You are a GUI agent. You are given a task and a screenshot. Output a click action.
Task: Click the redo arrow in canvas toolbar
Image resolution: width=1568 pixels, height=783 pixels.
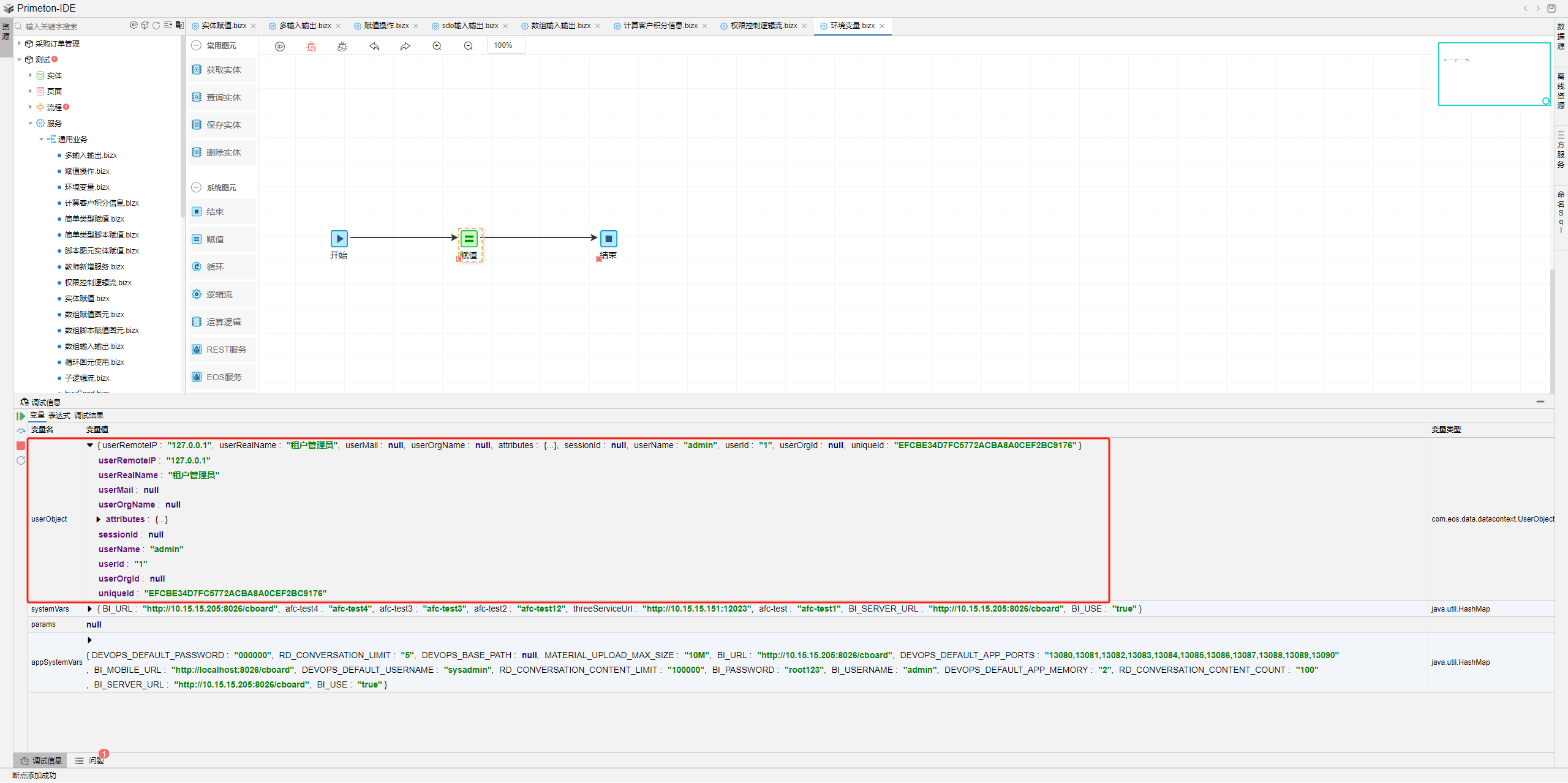click(x=405, y=47)
